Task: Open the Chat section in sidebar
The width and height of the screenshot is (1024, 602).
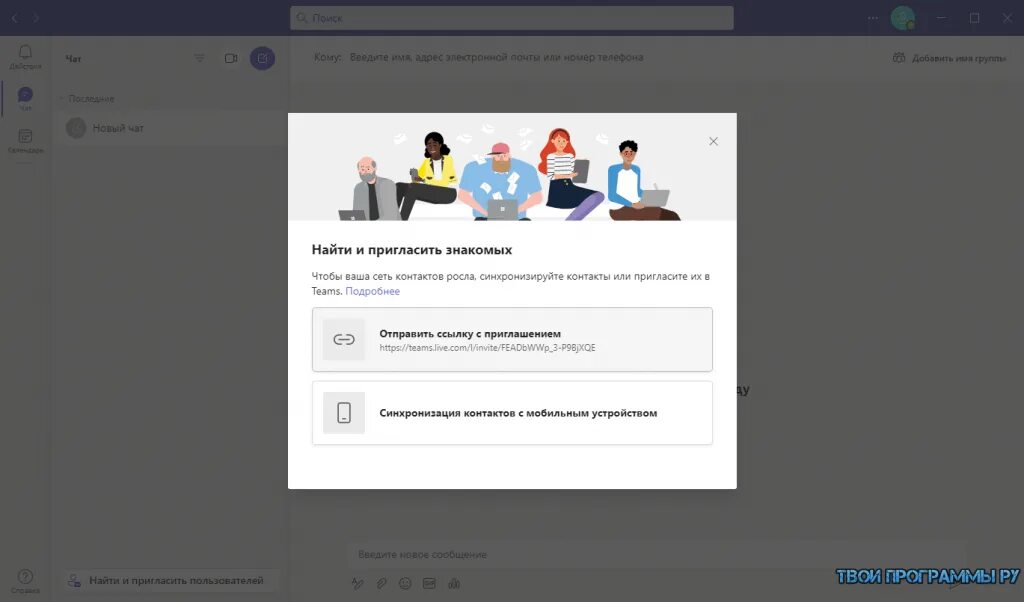Action: click(25, 99)
